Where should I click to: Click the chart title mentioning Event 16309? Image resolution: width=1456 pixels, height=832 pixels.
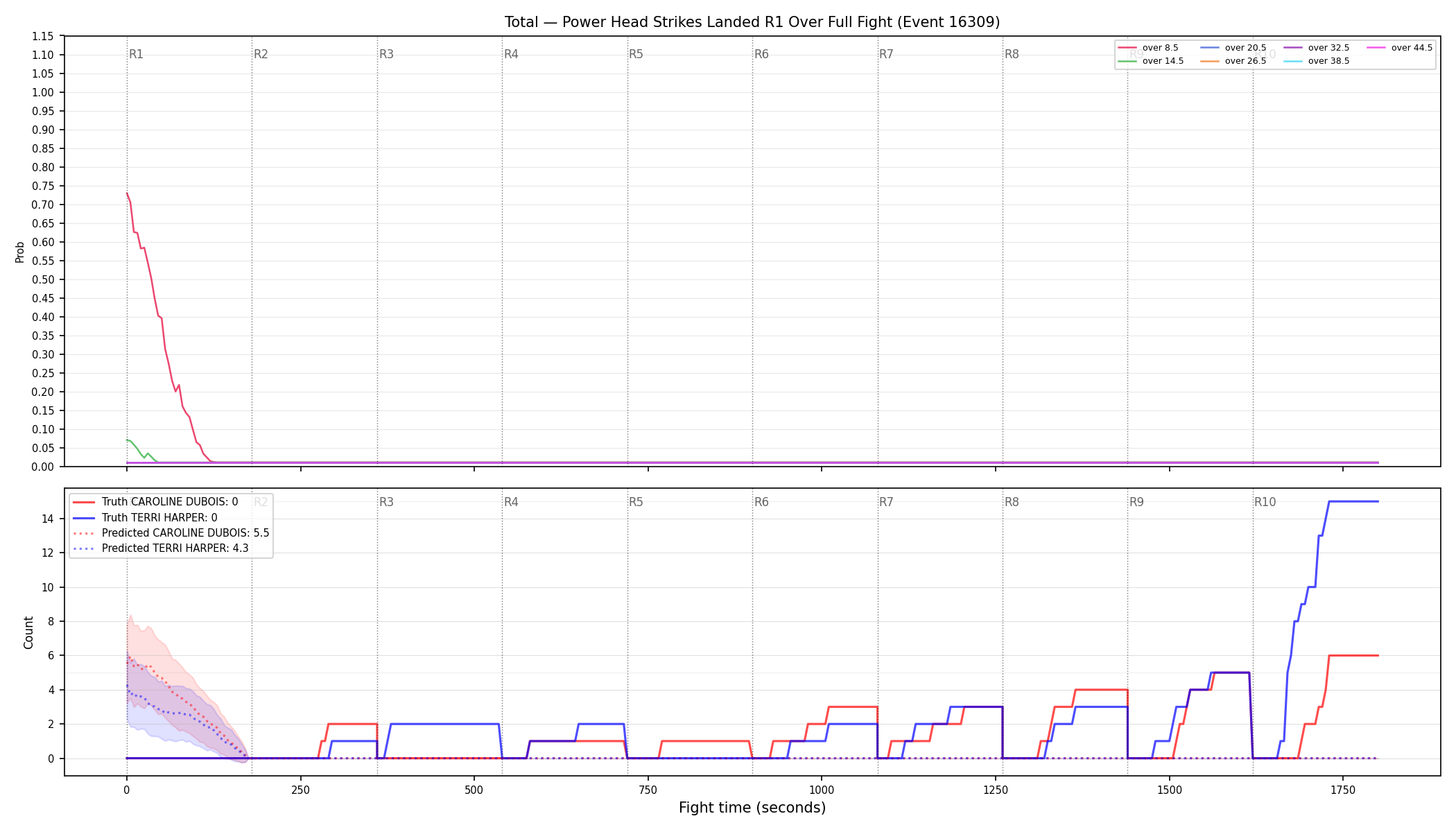click(752, 22)
